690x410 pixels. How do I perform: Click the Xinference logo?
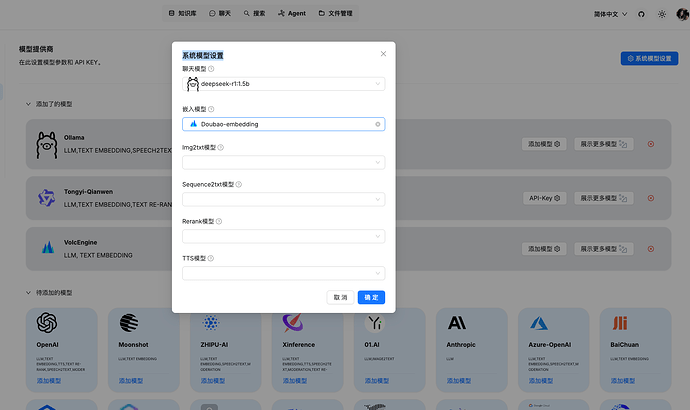293,322
